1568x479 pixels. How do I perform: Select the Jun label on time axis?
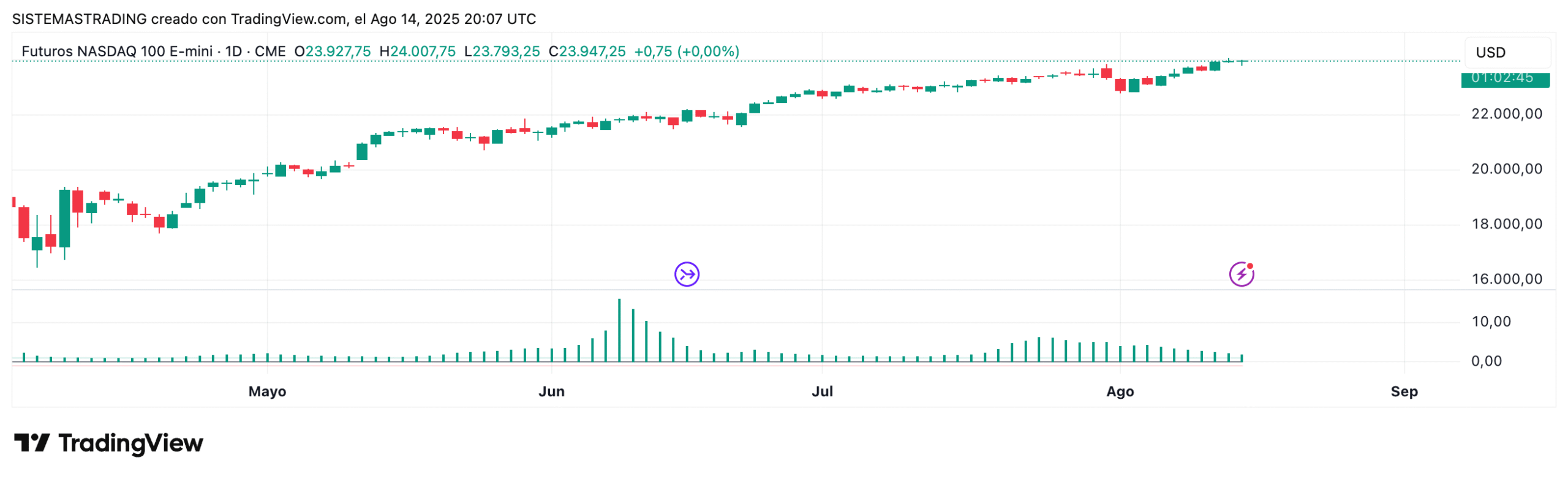[x=551, y=391]
